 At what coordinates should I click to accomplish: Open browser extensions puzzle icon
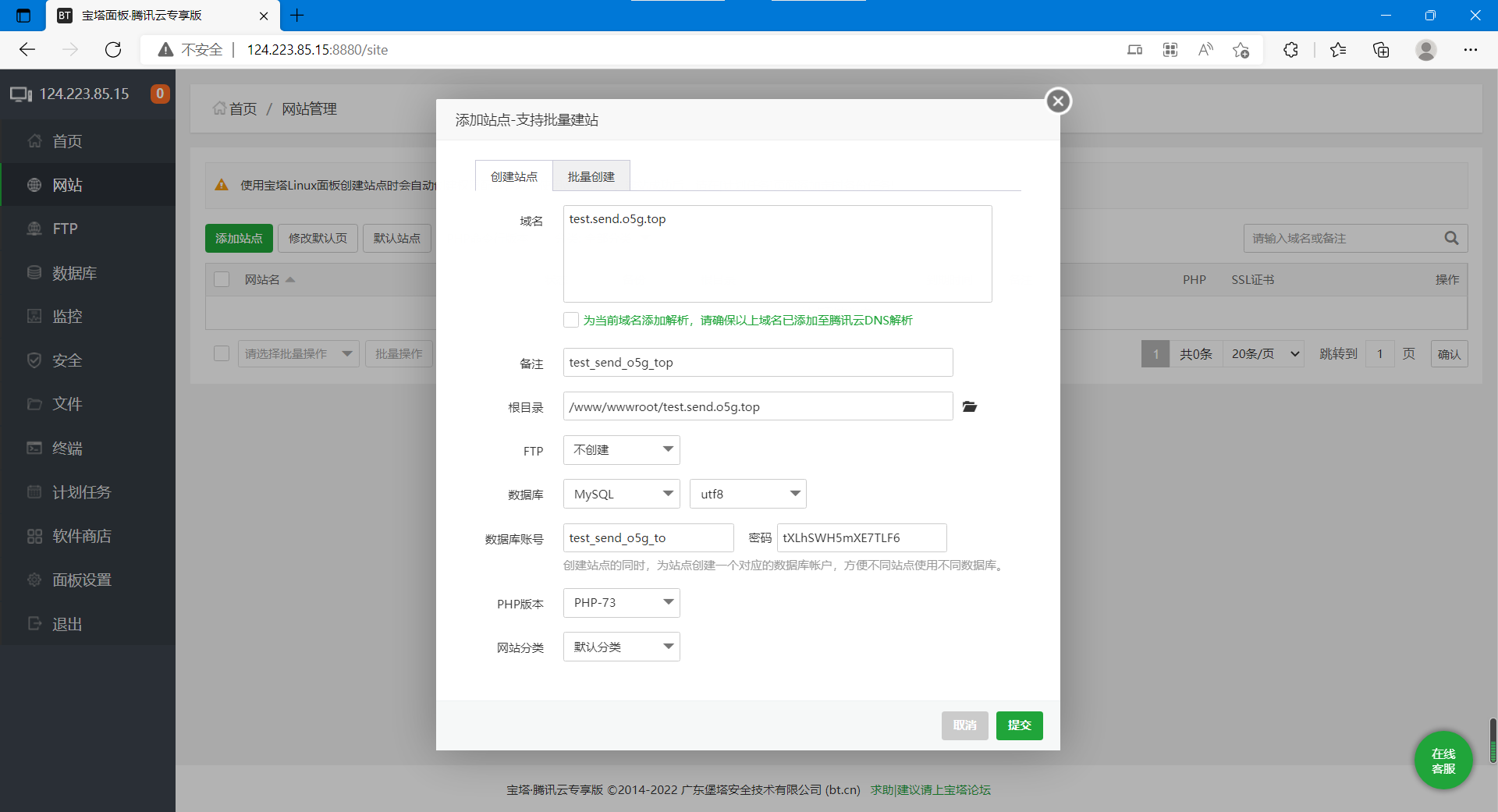(x=1290, y=50)
